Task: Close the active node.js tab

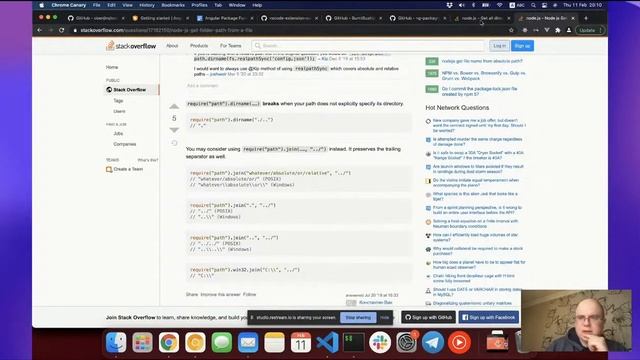Action: tap(573, 18)
